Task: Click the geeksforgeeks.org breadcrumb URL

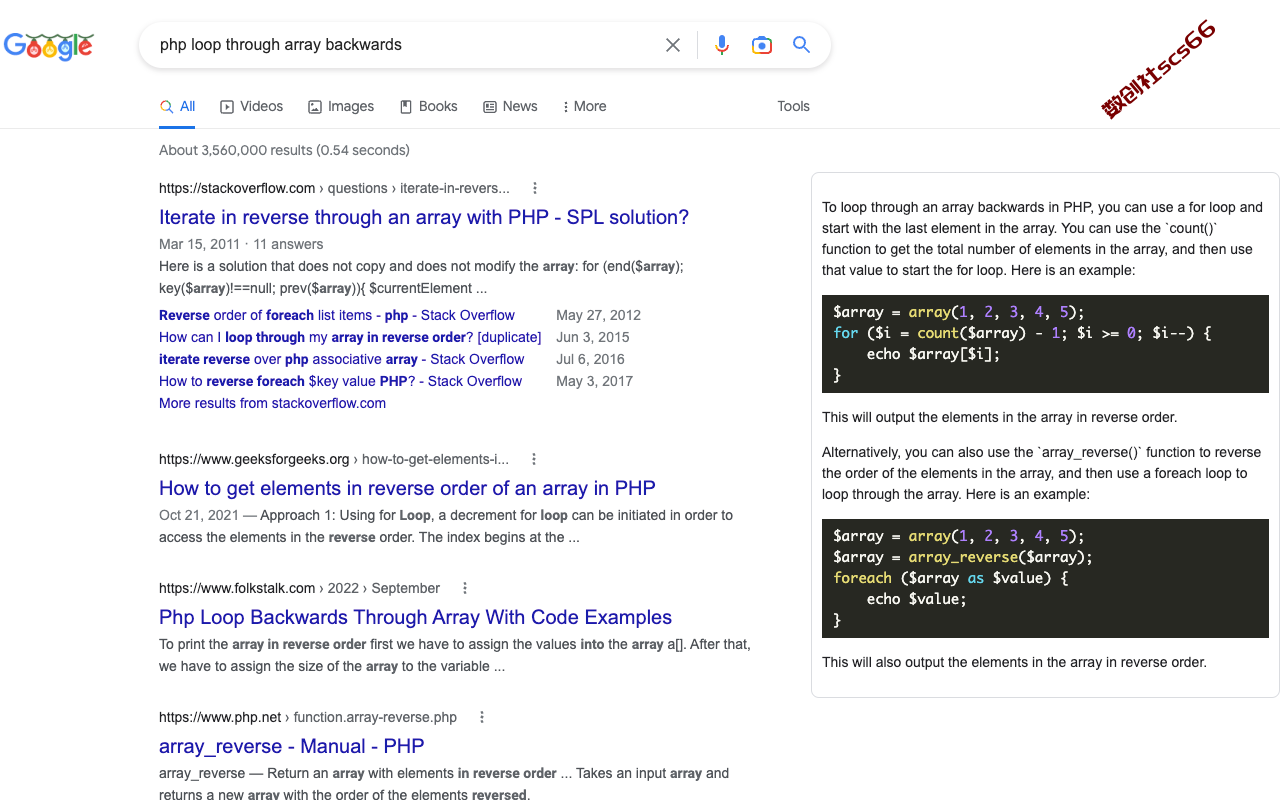Action: 334,459
